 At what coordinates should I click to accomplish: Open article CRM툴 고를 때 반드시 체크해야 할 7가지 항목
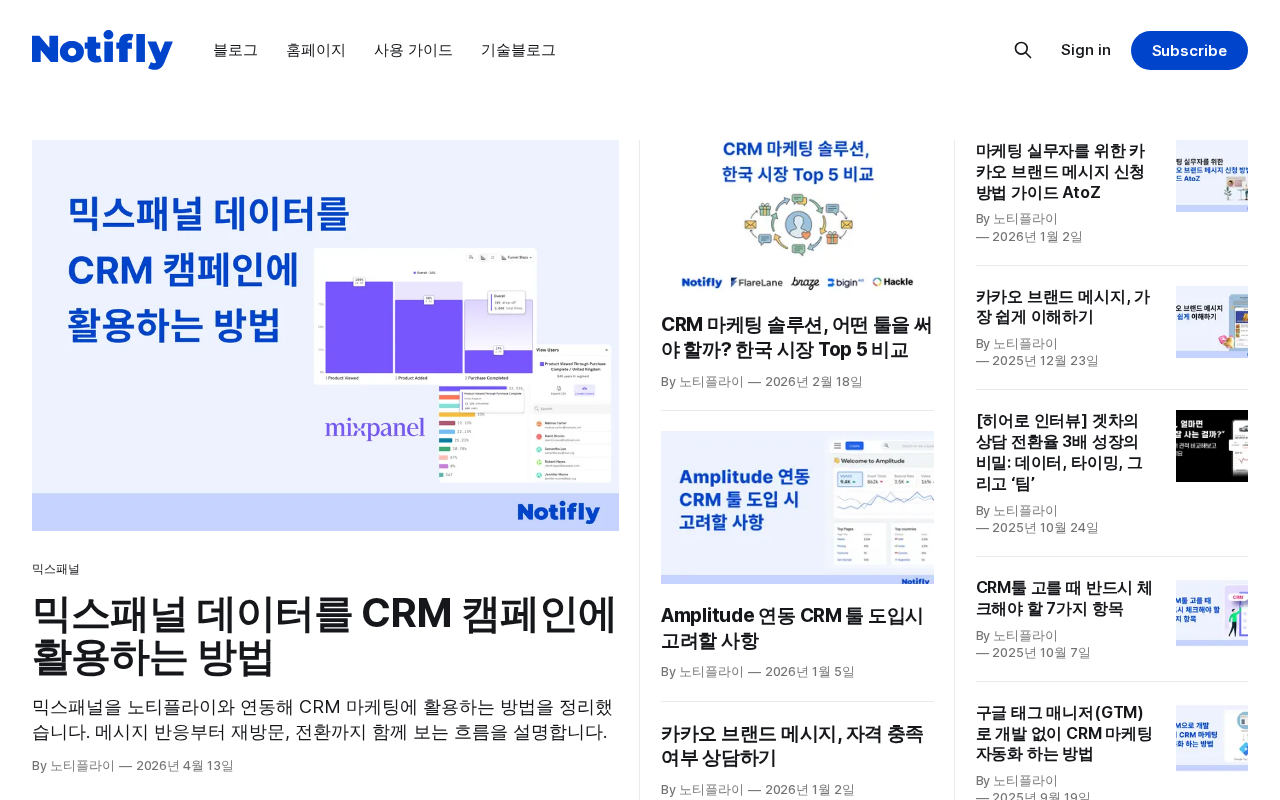pos(1066,598)
